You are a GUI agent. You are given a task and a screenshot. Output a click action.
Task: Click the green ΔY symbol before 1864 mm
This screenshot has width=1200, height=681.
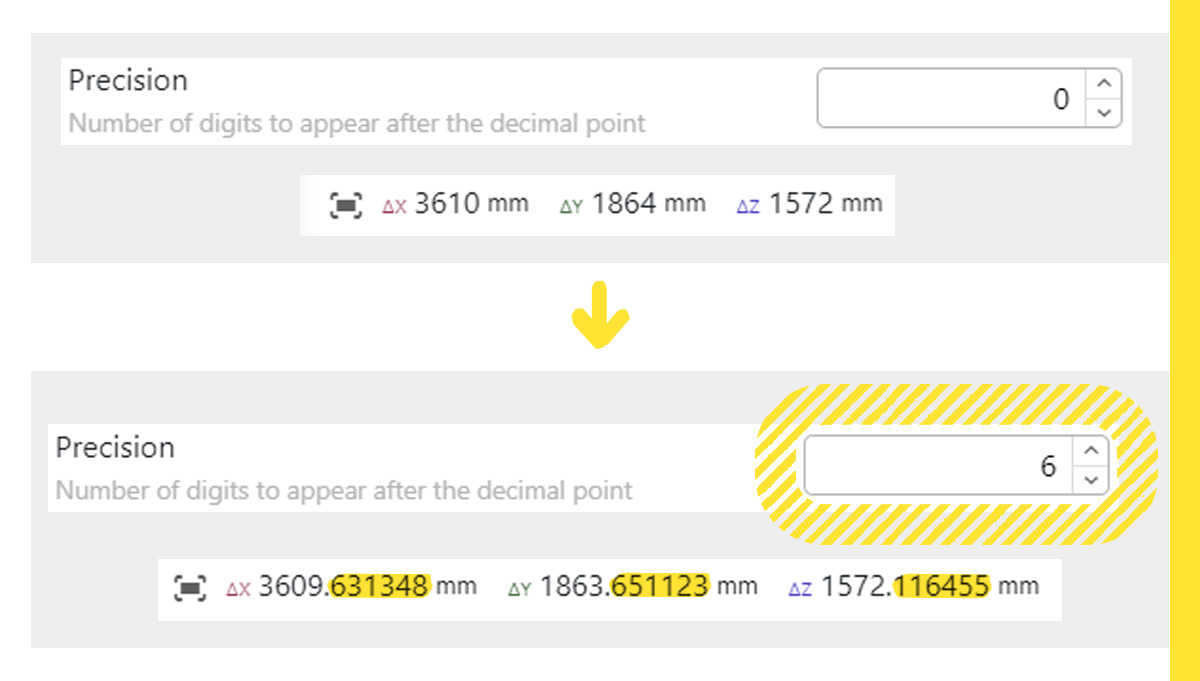[571, 207]
